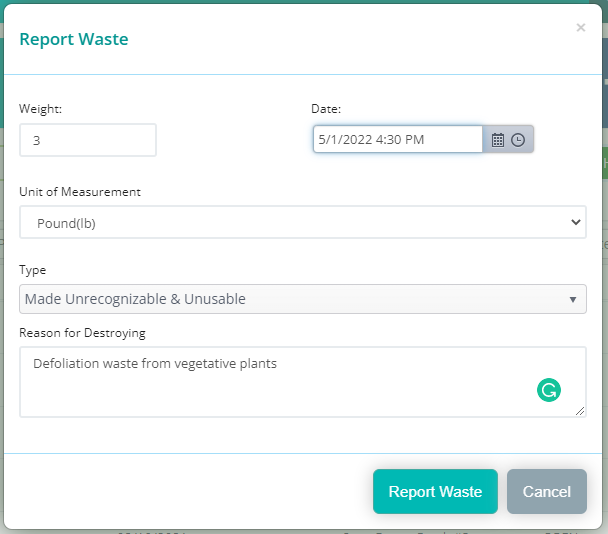Open the clock time picker icon

(x=518, y=140)
